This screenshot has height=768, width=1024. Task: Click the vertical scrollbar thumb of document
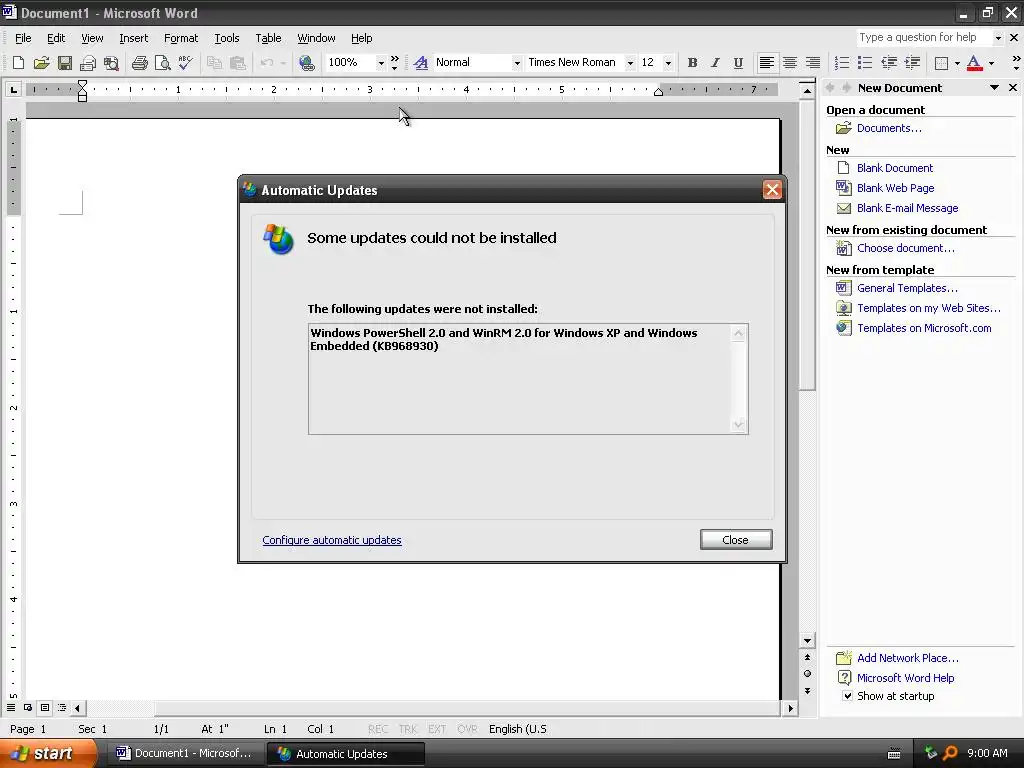[807, 244]
